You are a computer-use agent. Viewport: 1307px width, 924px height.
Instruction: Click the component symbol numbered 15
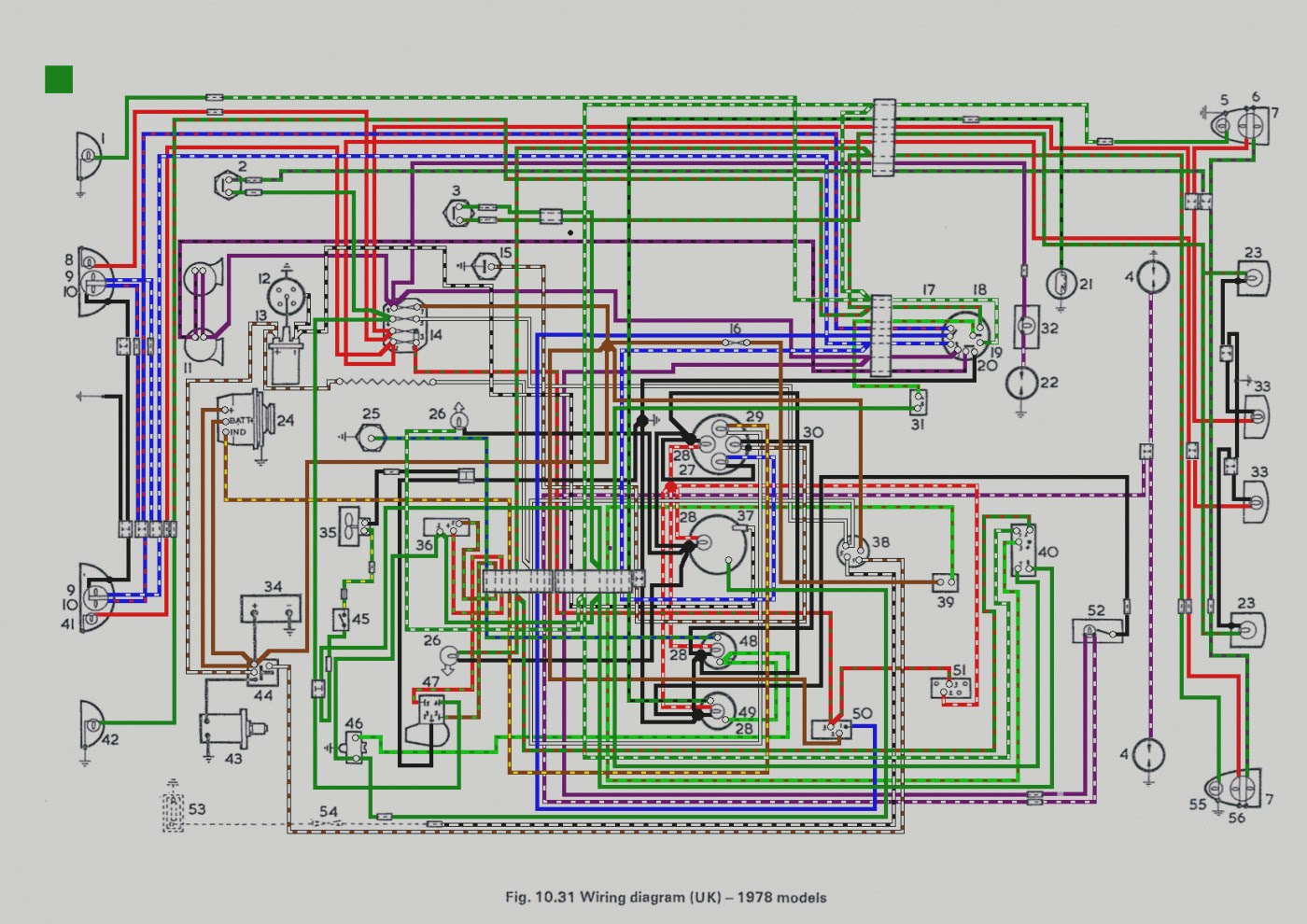487,266
